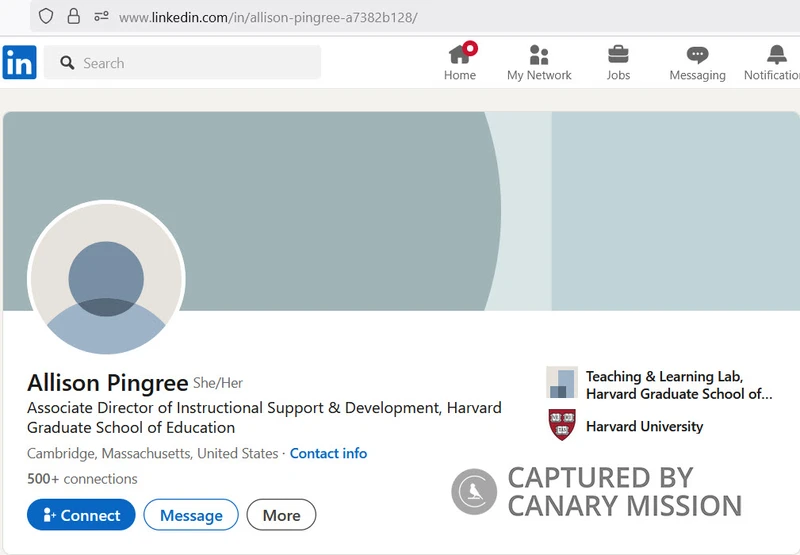Click the LinkedIn logo icon

[x=19, y=62]
